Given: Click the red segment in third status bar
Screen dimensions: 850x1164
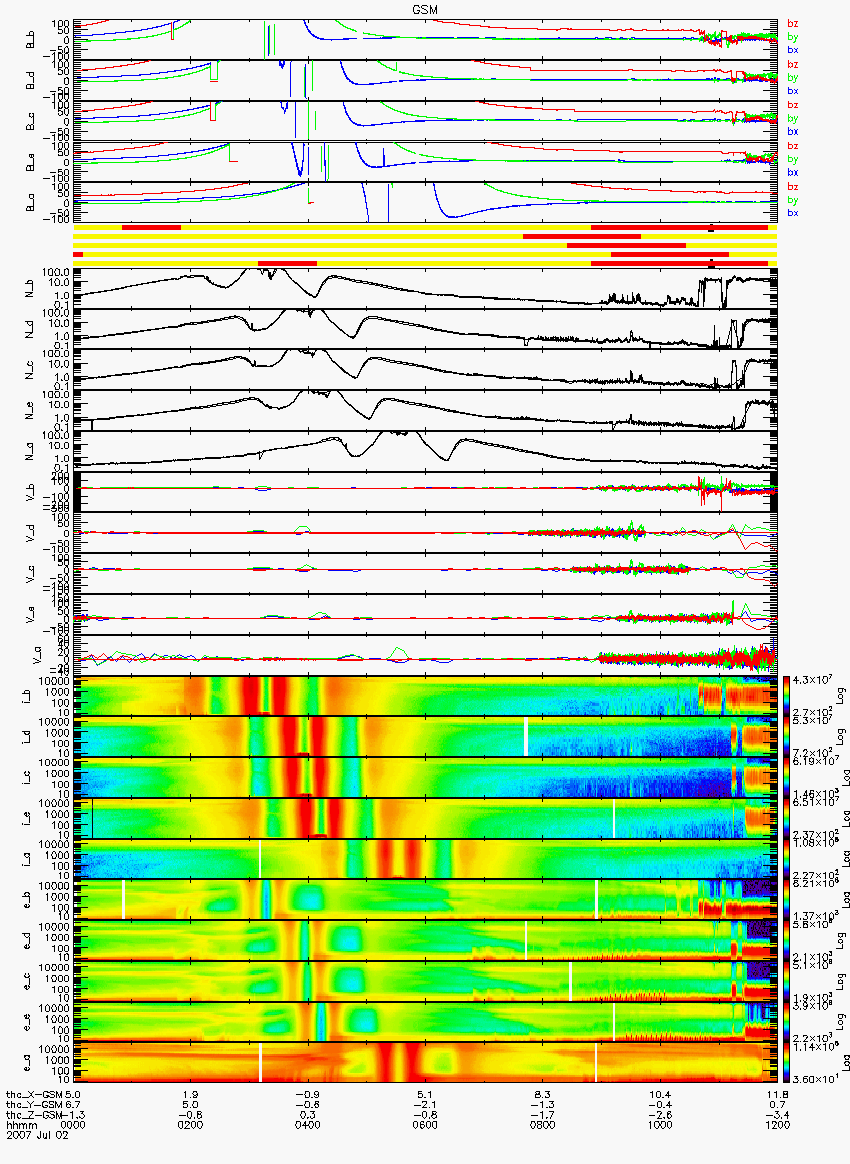Looking at the screenshot, I should pyautogui.click(x=626, y=245).
